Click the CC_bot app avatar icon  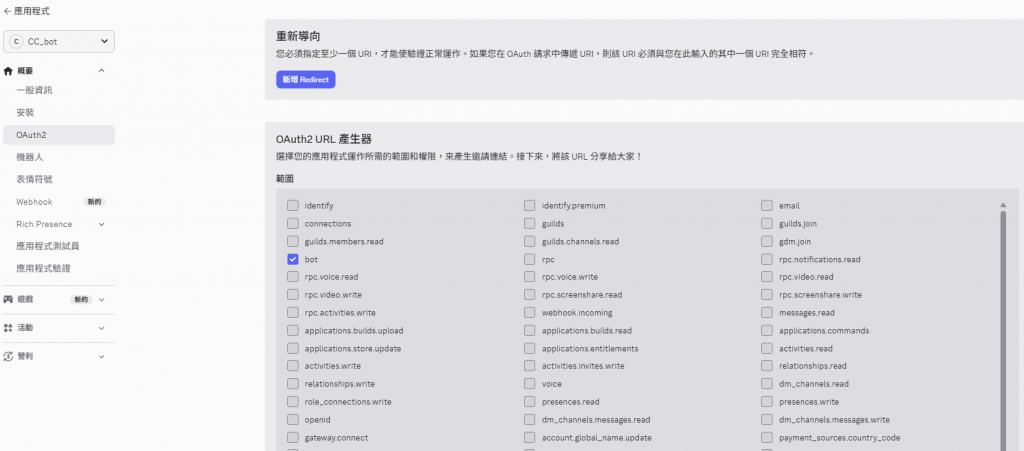[17, 41]
